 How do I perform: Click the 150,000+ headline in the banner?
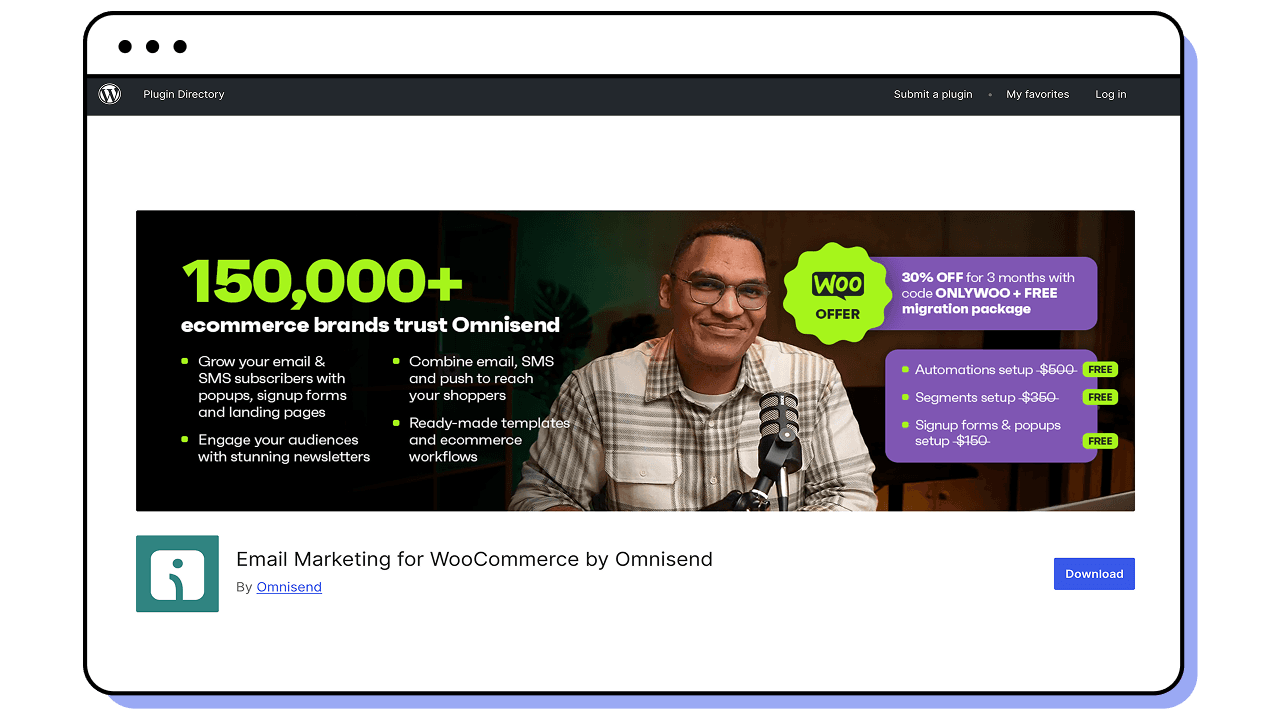[322, 280]
